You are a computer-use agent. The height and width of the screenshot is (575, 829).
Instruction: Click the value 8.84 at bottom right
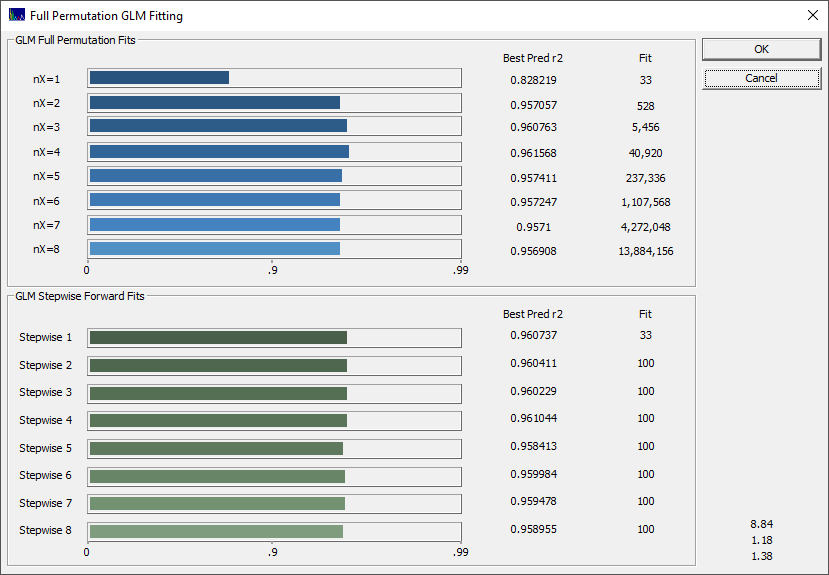[761, 524]
